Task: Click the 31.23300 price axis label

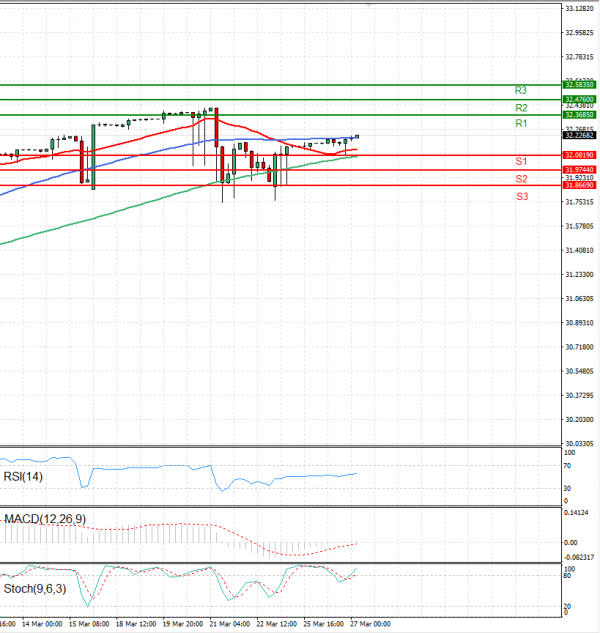Action: click(x=579, y=275)
